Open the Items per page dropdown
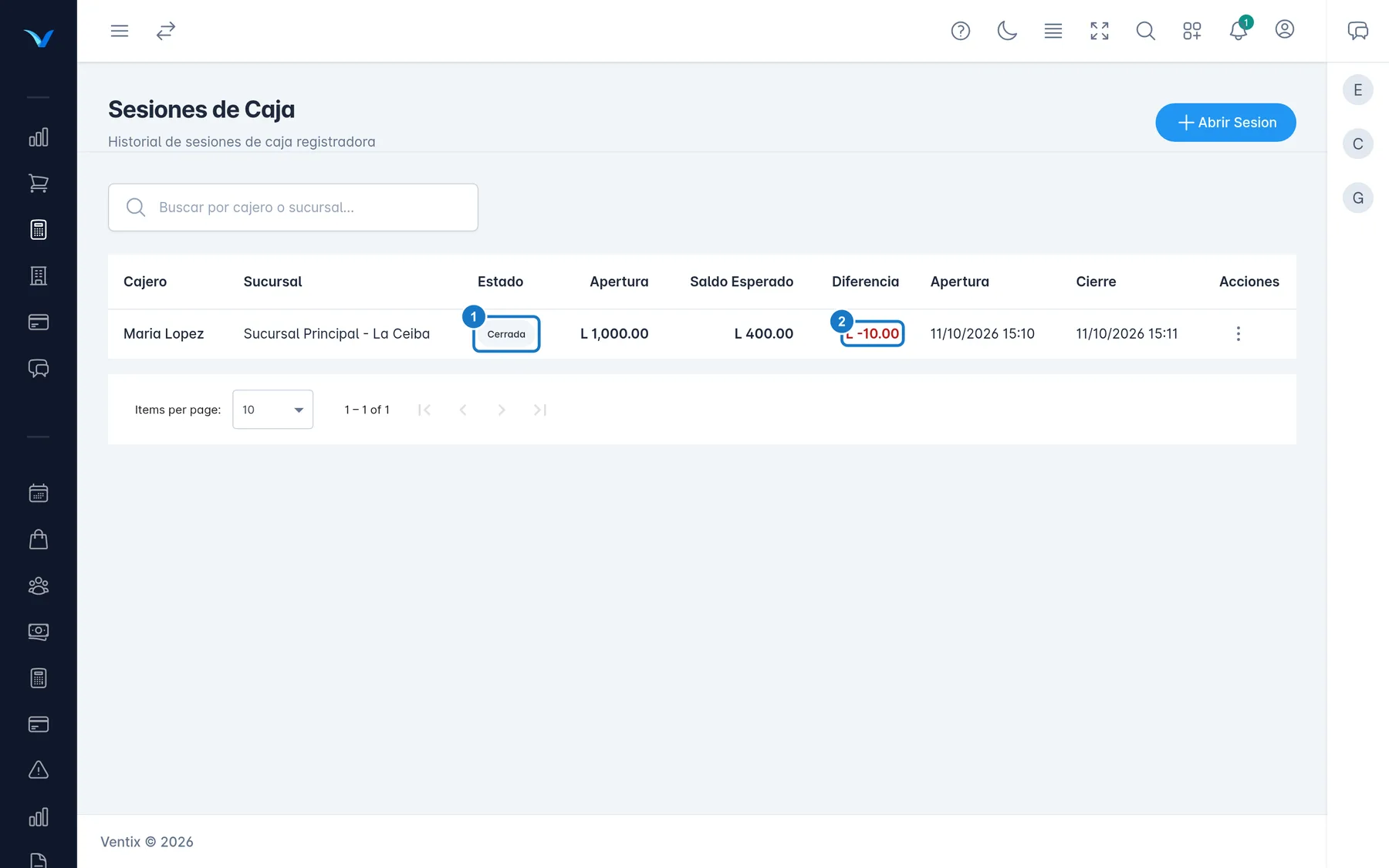 coord(272,410)
